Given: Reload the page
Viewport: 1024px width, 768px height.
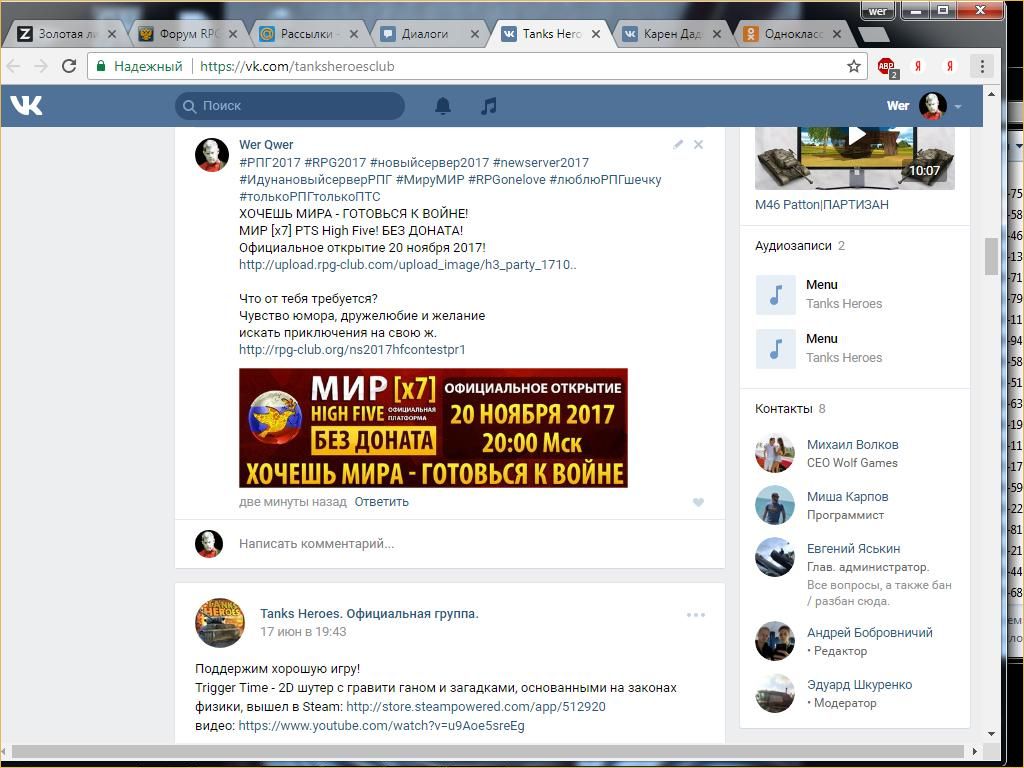Looking at the screenshot, I should (x=69, y=66).
